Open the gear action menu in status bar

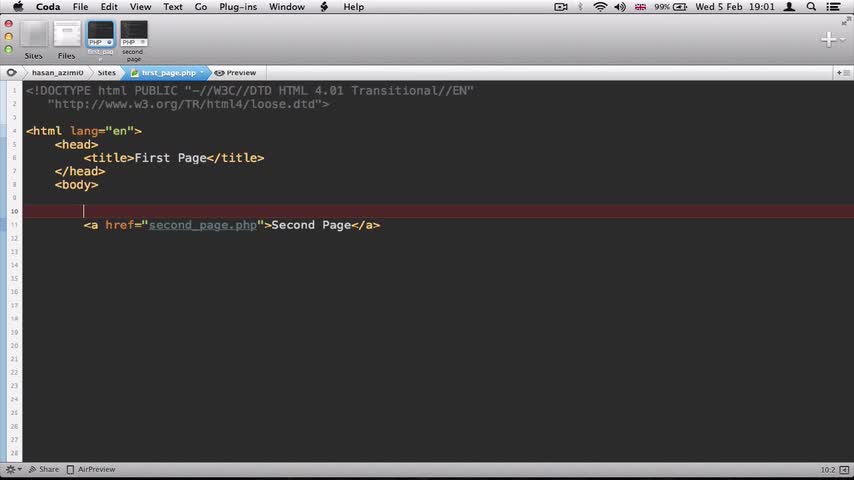[14, 469]
